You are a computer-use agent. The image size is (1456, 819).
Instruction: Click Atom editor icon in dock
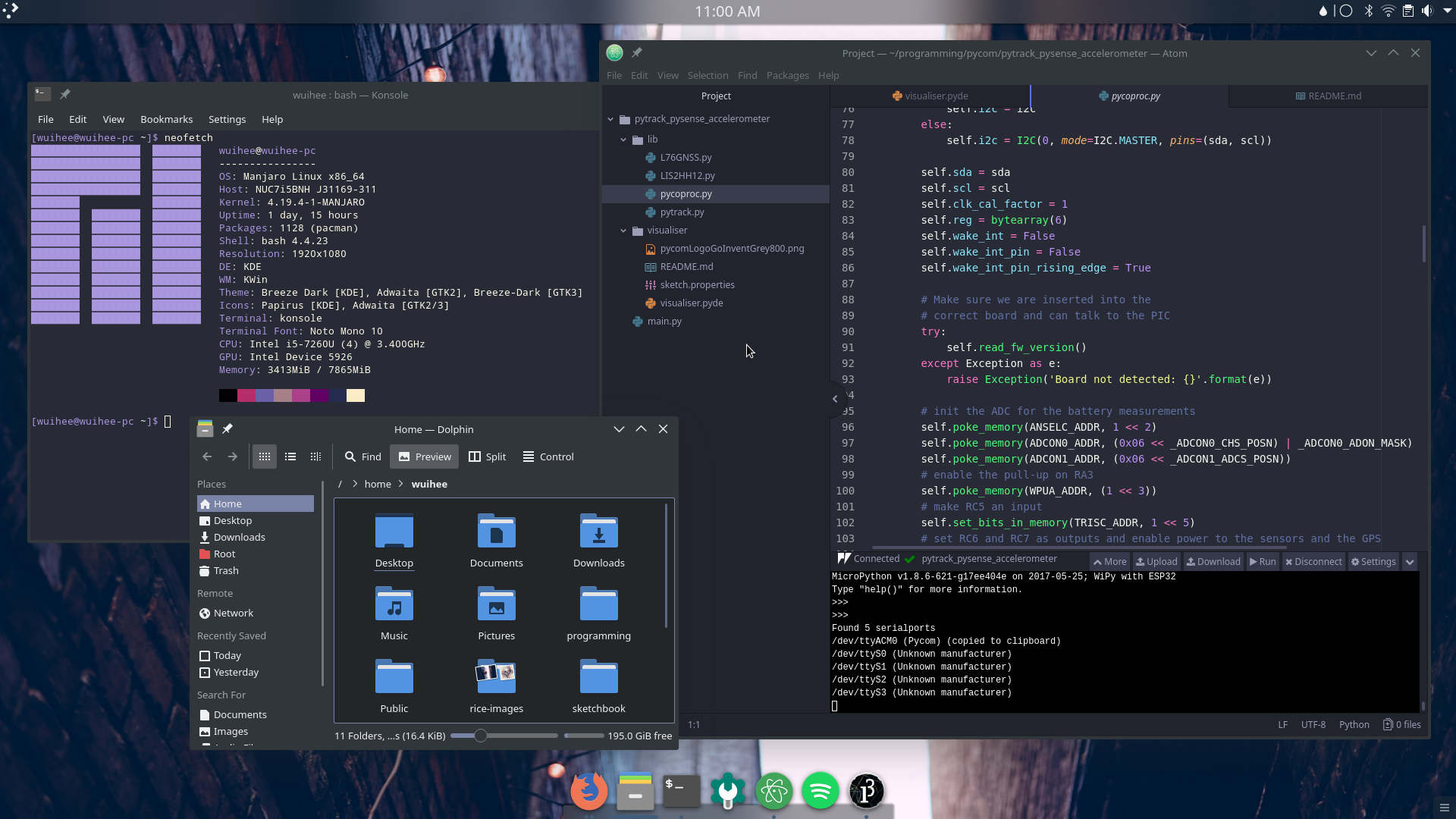[773, 791]
